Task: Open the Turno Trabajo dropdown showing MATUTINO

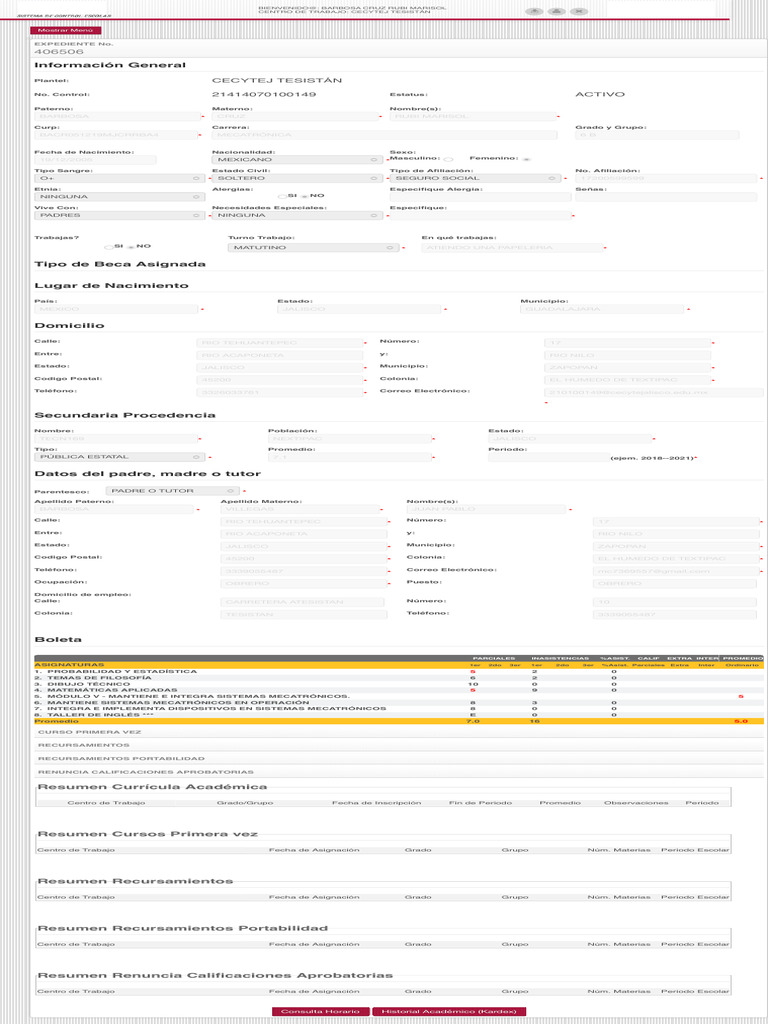Action: point(313,248)
